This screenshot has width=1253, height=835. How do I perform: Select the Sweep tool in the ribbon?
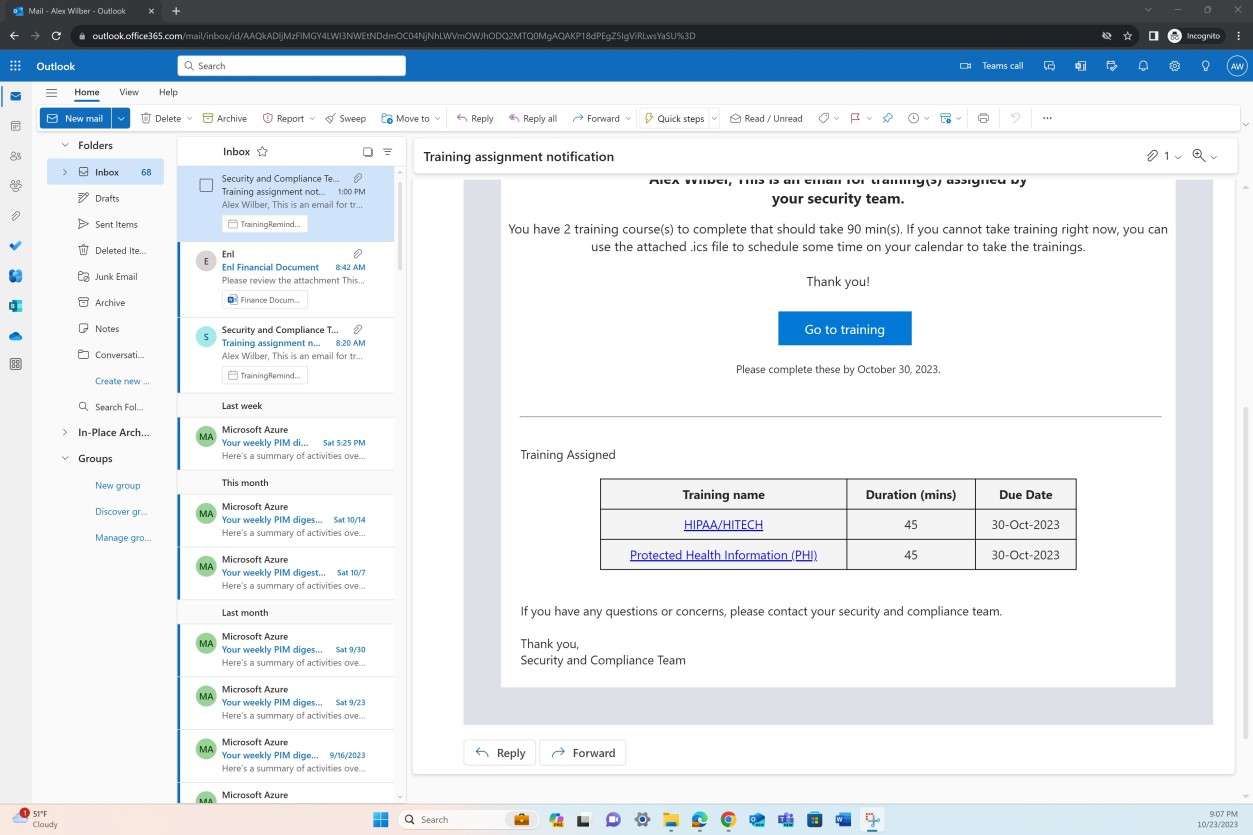click(345, 118)
